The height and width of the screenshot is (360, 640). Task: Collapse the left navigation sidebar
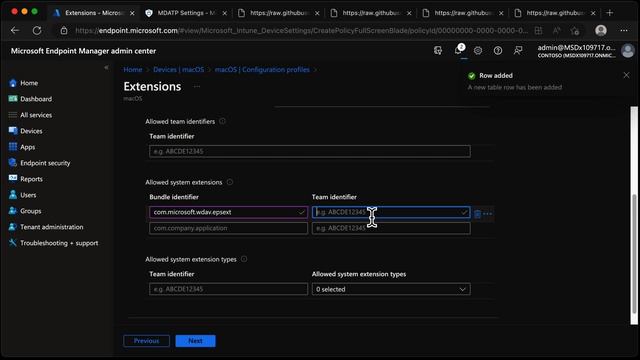[x=106, y=67]
